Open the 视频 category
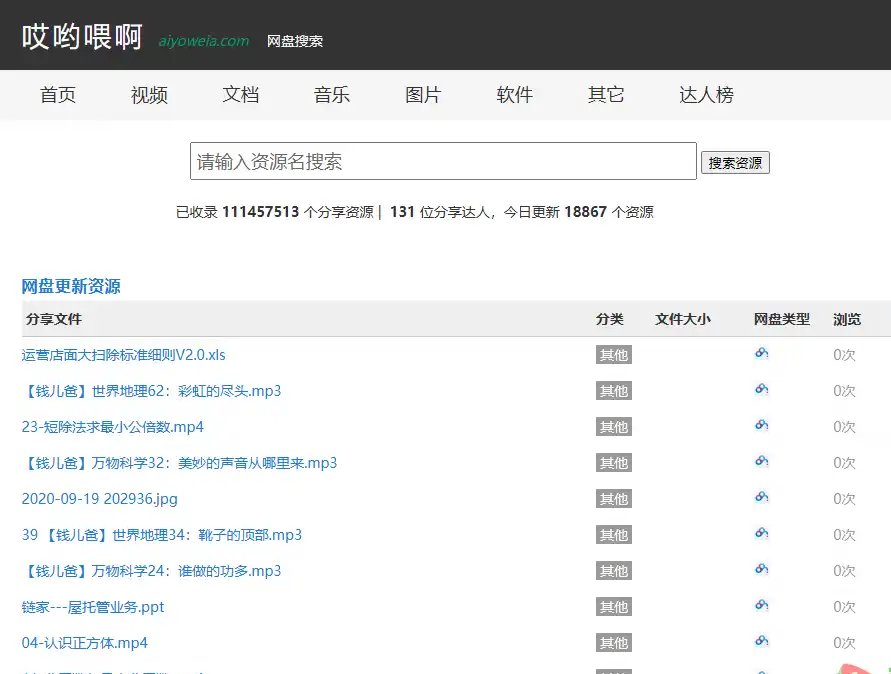This screenshot has width=891, height=674. [149, 94]
